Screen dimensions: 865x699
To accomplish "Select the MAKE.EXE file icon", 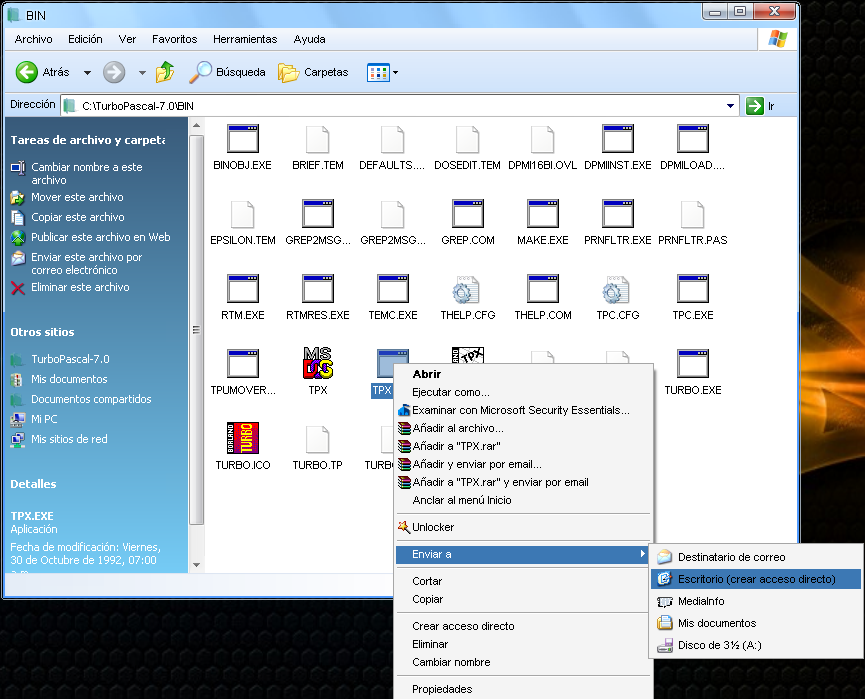I will coord(543,214).
